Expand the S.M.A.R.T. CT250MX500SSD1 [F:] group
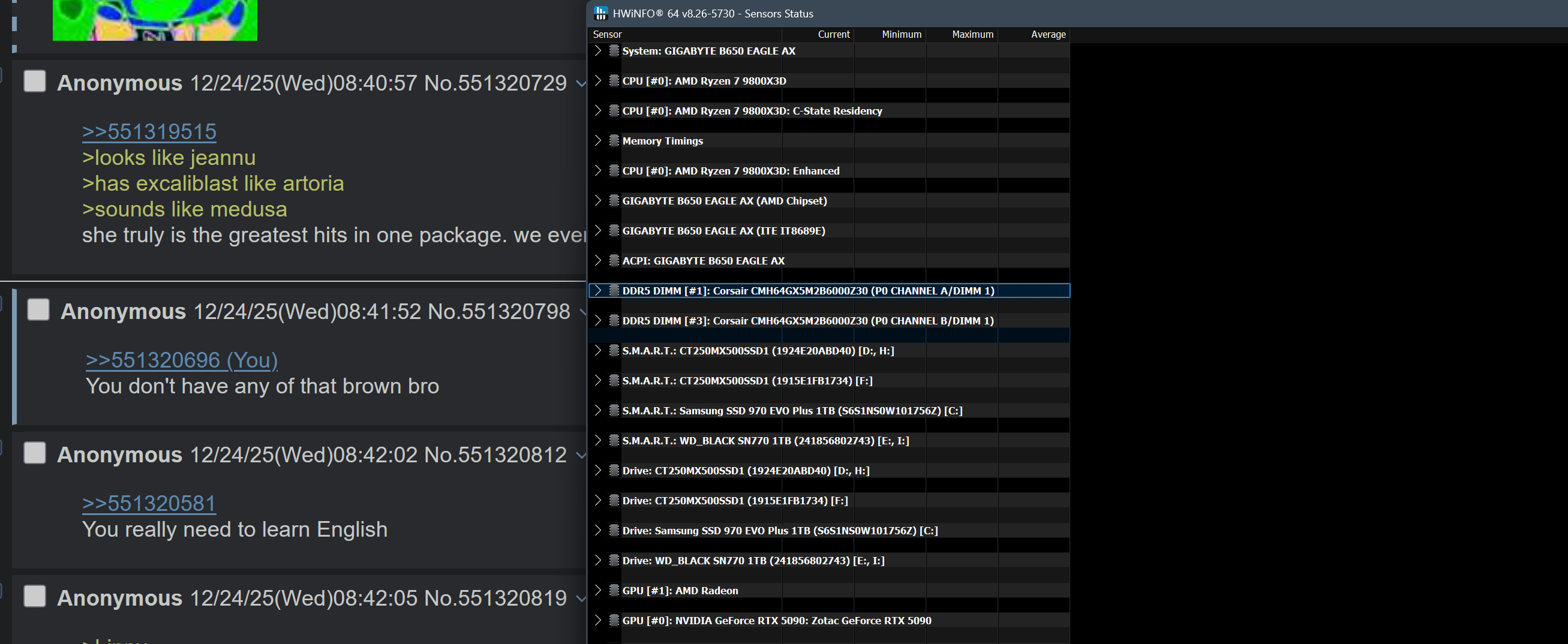Viewport: 1568px width, 644px height. (x=597, y=380)
